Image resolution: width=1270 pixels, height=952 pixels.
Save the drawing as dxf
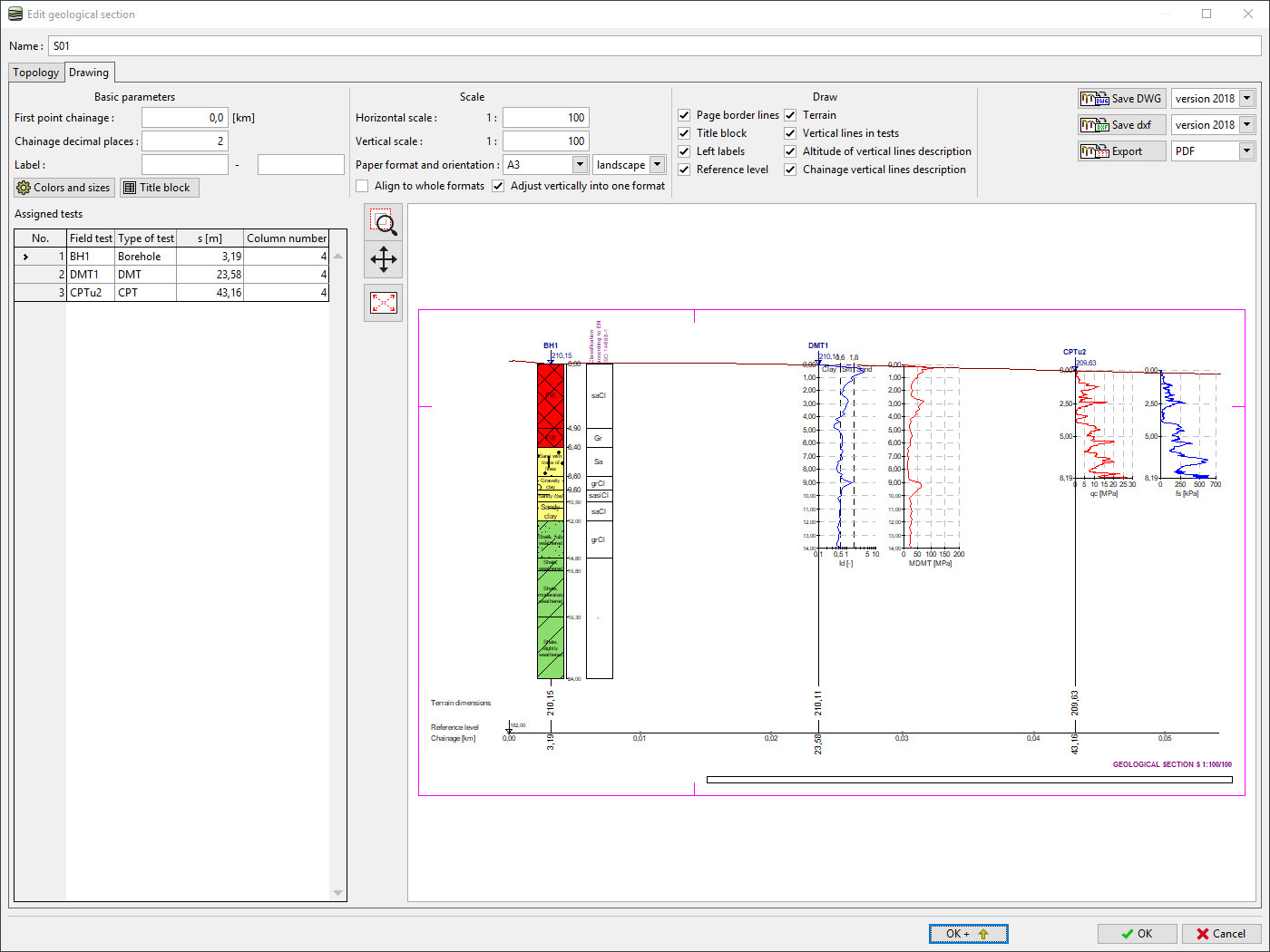[x=1121, y=125]
